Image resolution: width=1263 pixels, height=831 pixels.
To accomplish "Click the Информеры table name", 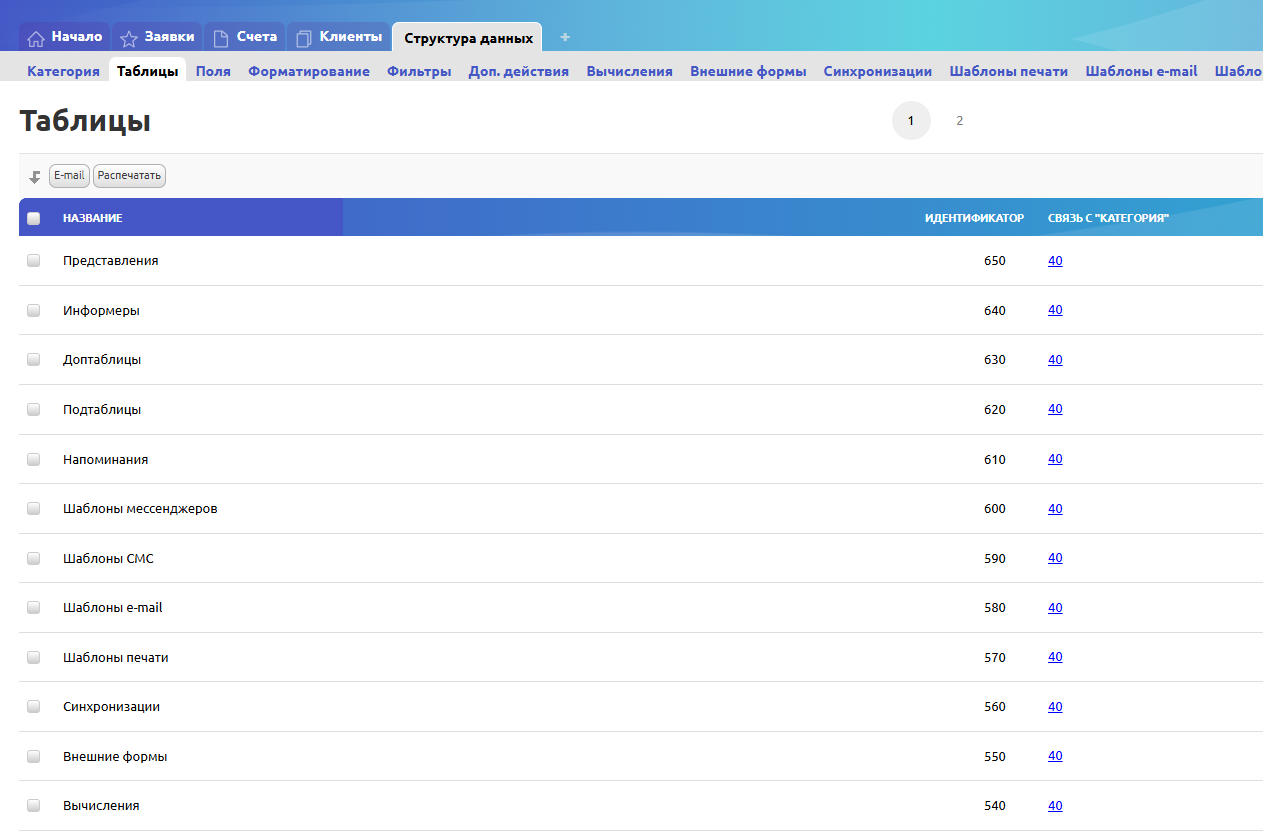I will coord(101,310).
